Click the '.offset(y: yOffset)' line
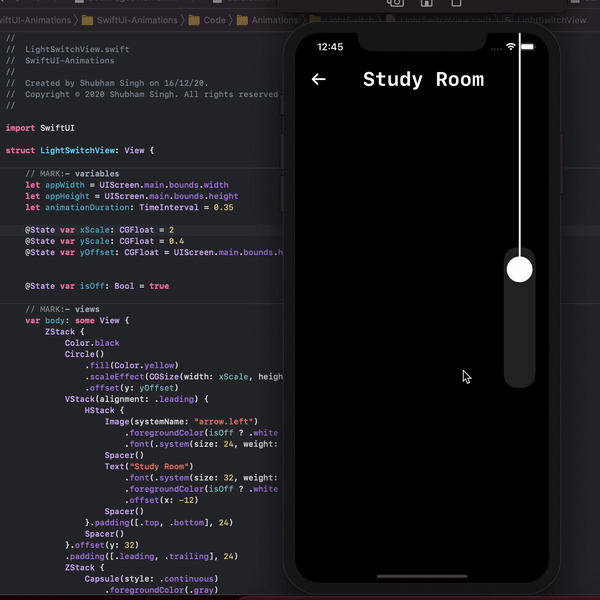600x600 pixels. pyautogui.click(x=132, y=388)
